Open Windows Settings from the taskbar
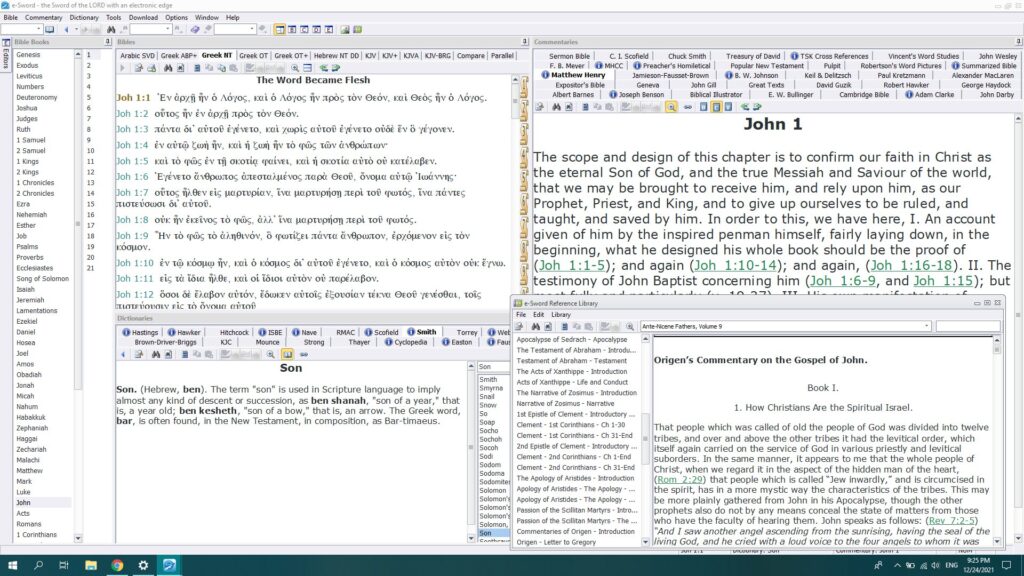 [x=143, y=565]
